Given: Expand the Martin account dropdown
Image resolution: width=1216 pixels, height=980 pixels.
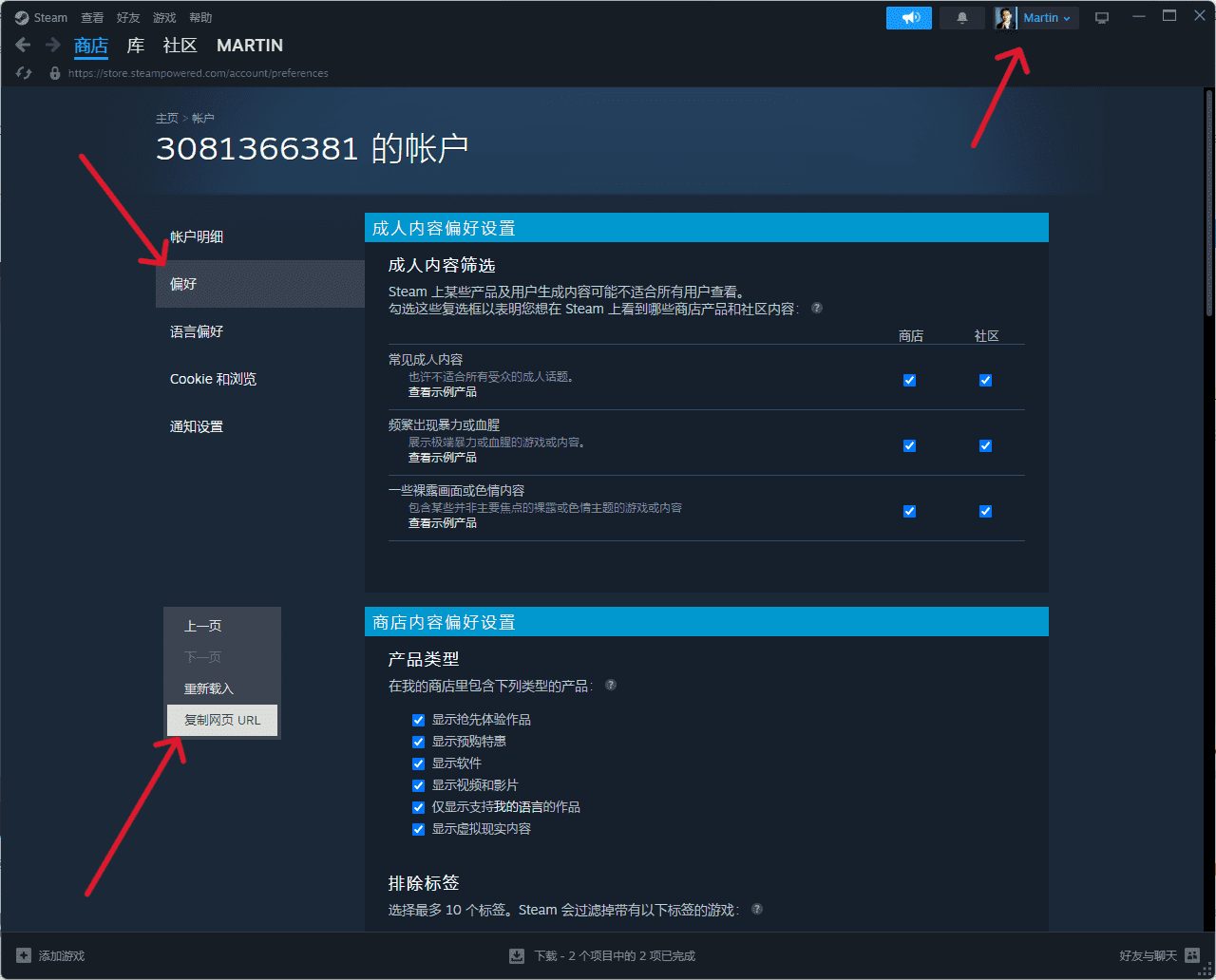Looking at the screenshot, I should tap(1048, 18).
